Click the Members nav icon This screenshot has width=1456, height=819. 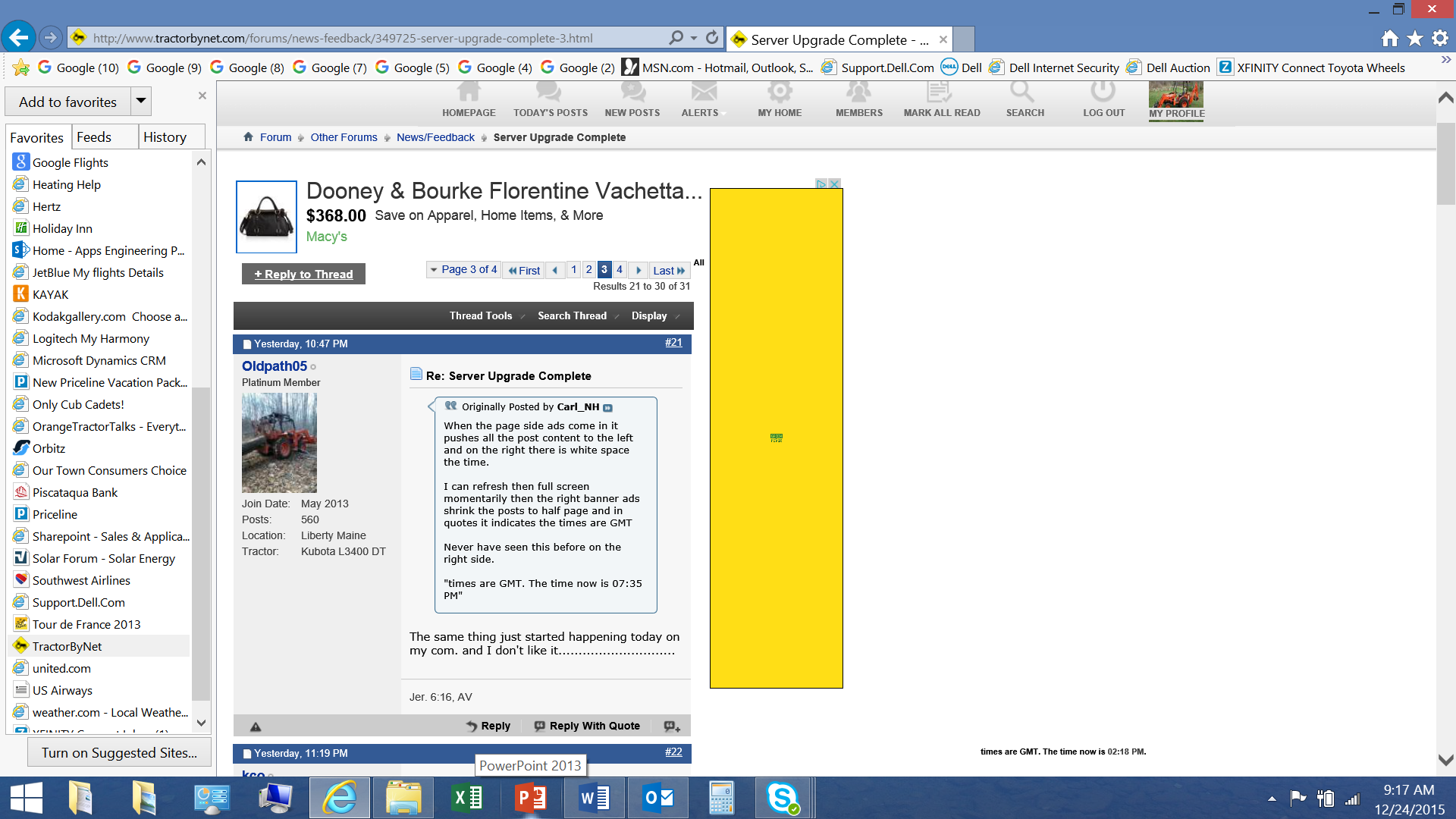tap(858, 93)
